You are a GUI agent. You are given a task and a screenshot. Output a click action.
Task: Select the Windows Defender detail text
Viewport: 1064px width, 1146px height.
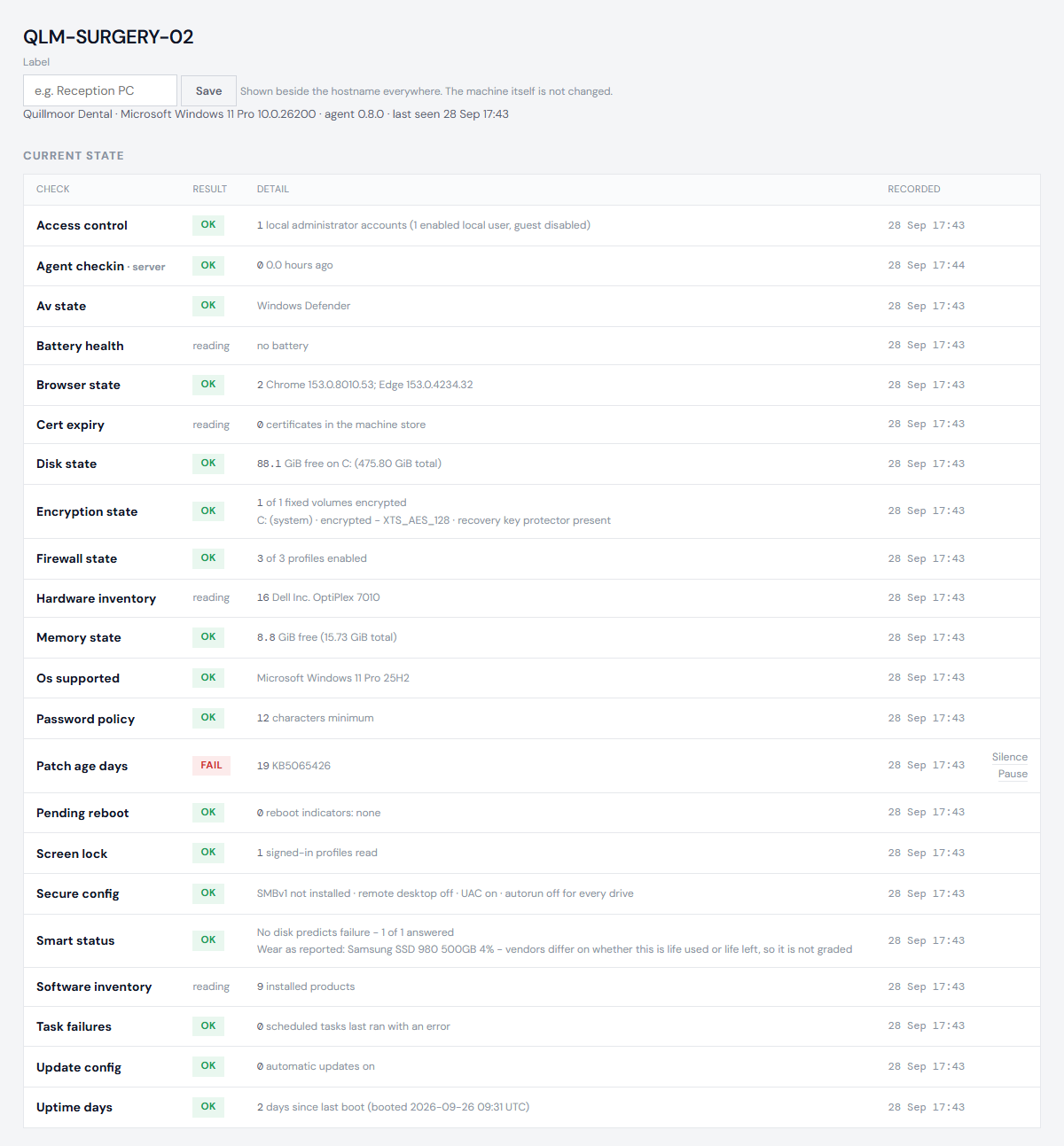pos(303,306)
